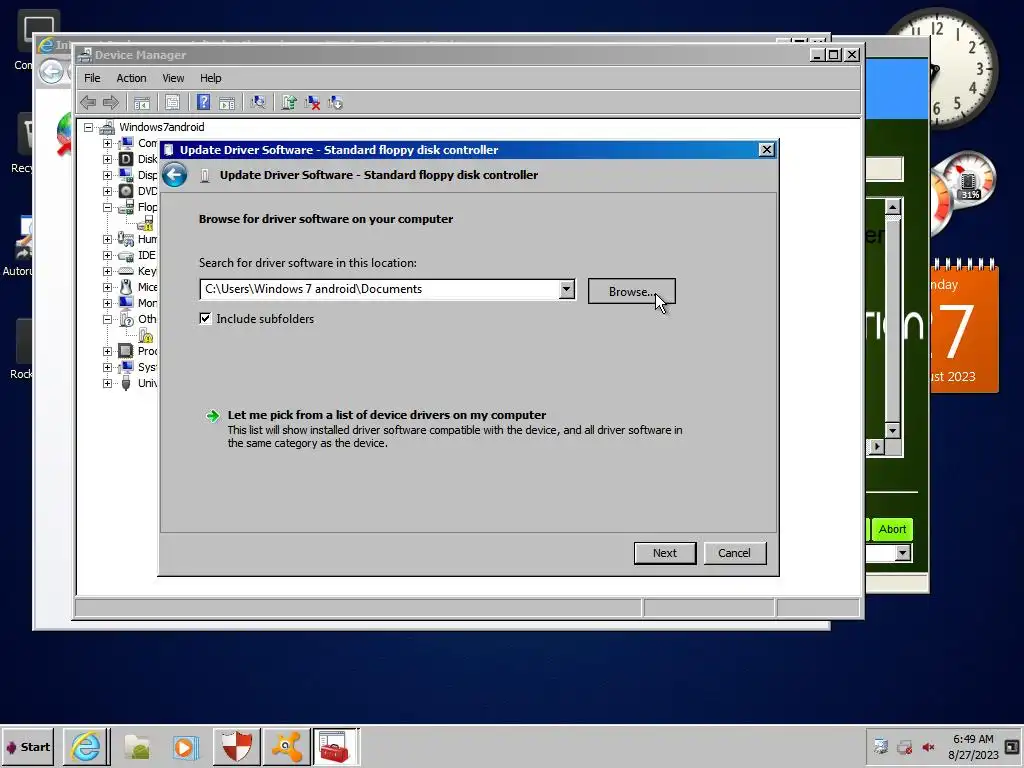
Task: Open the Action menu in Device Manager
Action: [131, 78]
